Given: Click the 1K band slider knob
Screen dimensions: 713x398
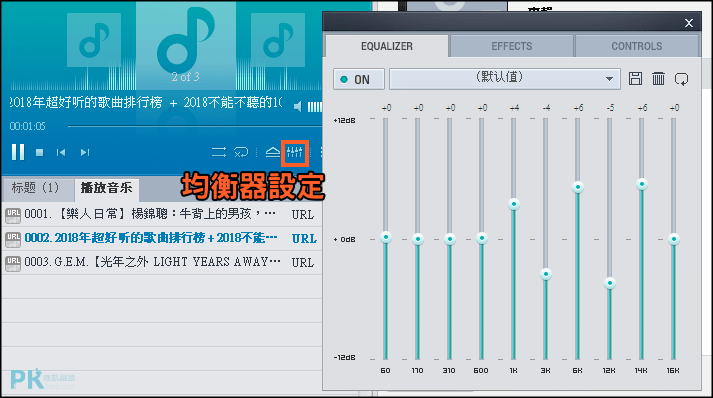Looking at the screenshot, I should tap(514, 204).
